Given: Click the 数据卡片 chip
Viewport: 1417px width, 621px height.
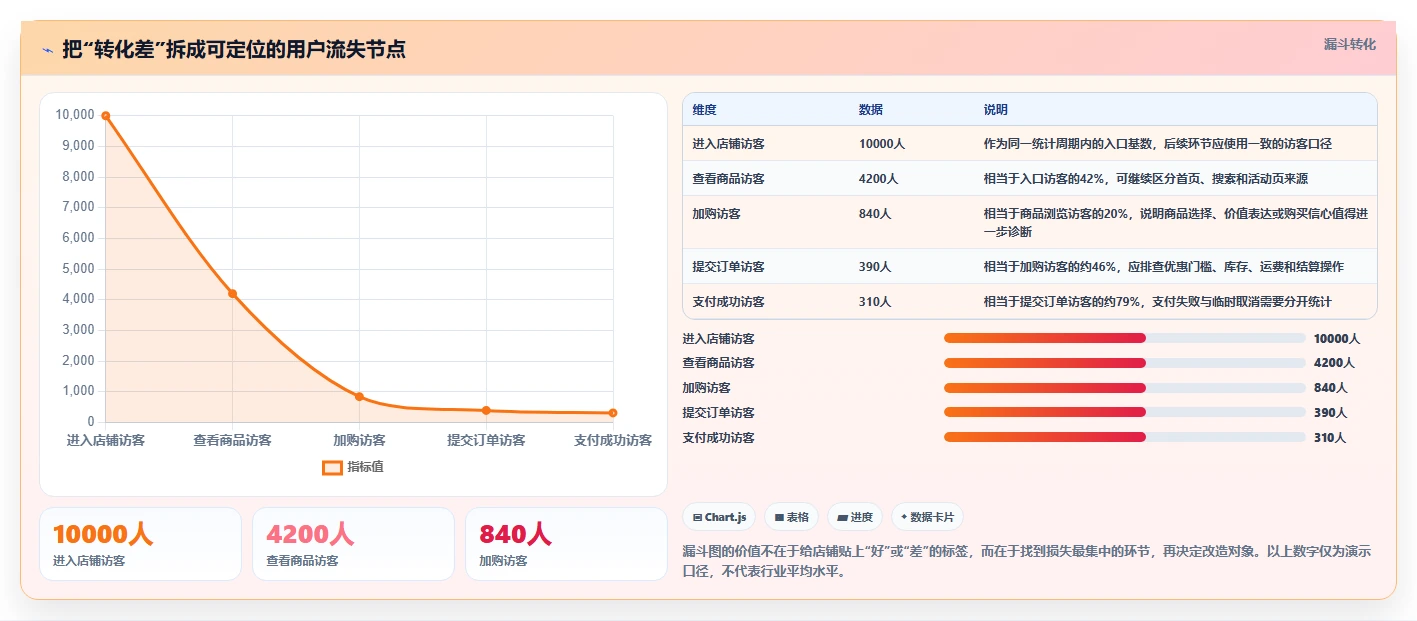Looking at the screenshot, I should click(927, 517).
